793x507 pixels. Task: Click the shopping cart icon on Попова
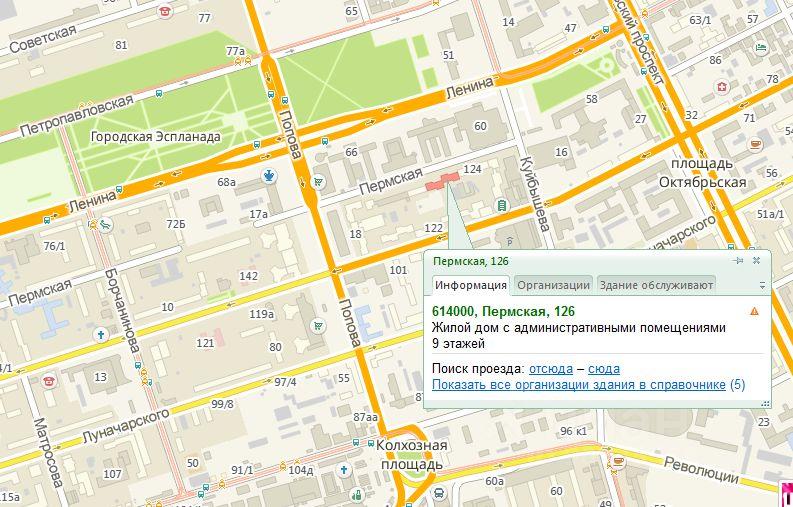click(x=318, y=182)
